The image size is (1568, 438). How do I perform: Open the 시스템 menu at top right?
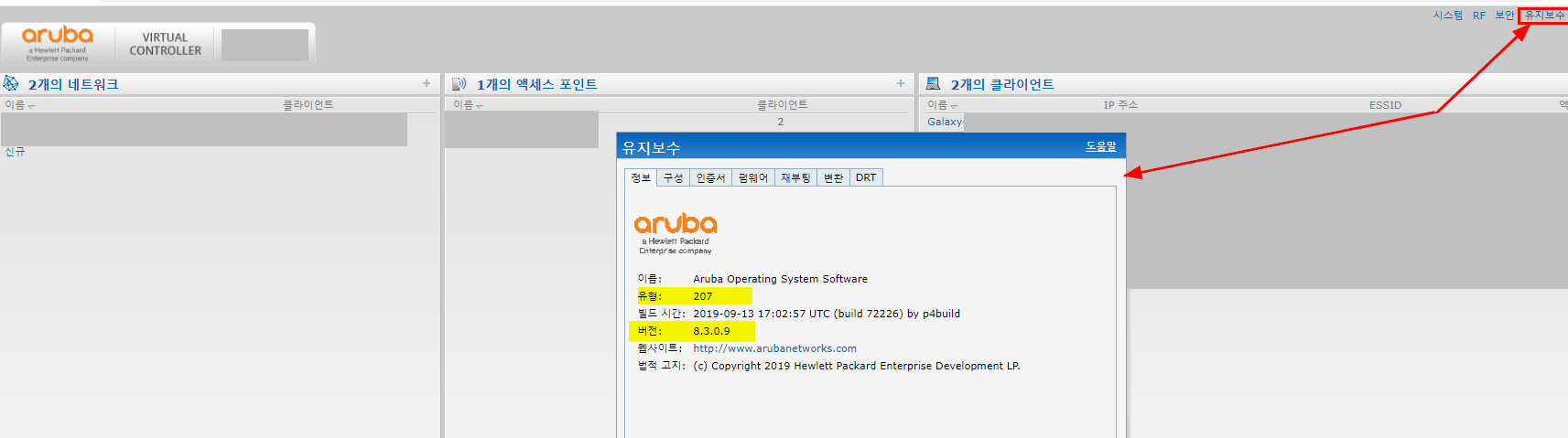click(x=1448, y=16)
